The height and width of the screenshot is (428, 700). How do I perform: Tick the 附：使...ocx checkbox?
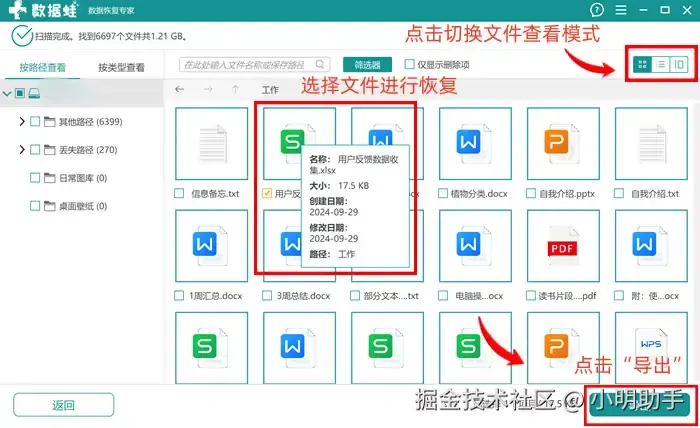pyautogui.click(x=619, y=295)
